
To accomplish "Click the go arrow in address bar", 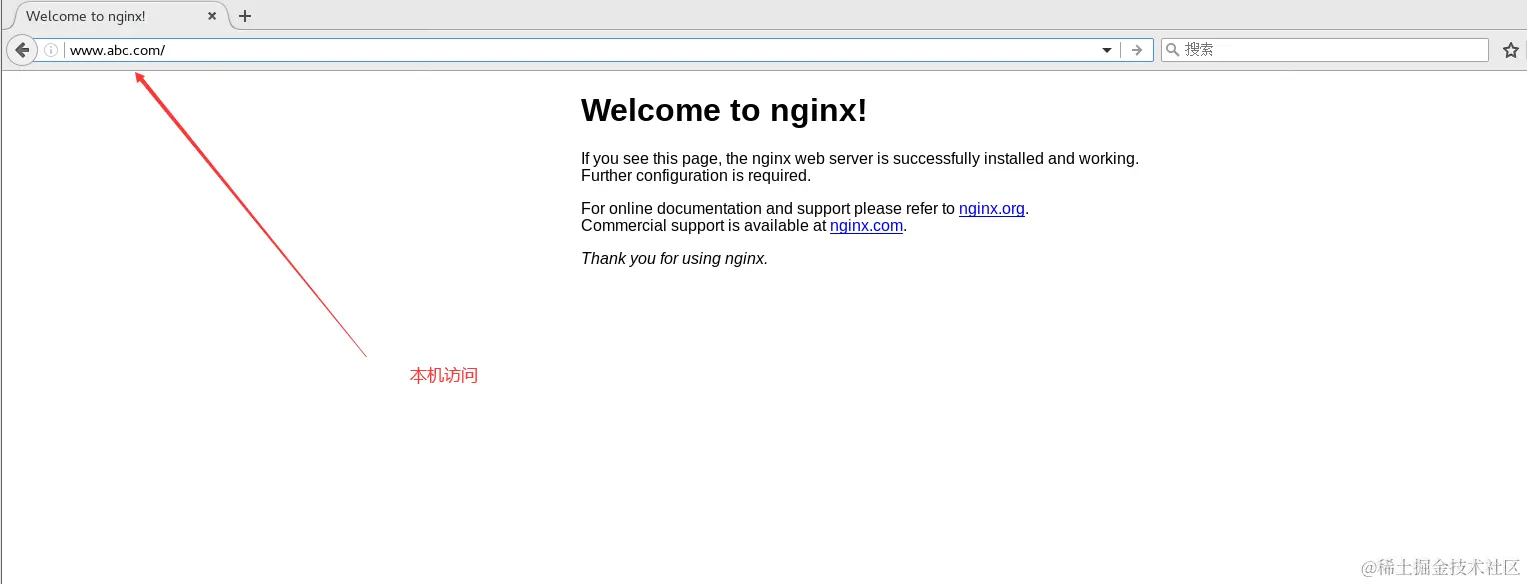I will 1136,50.
